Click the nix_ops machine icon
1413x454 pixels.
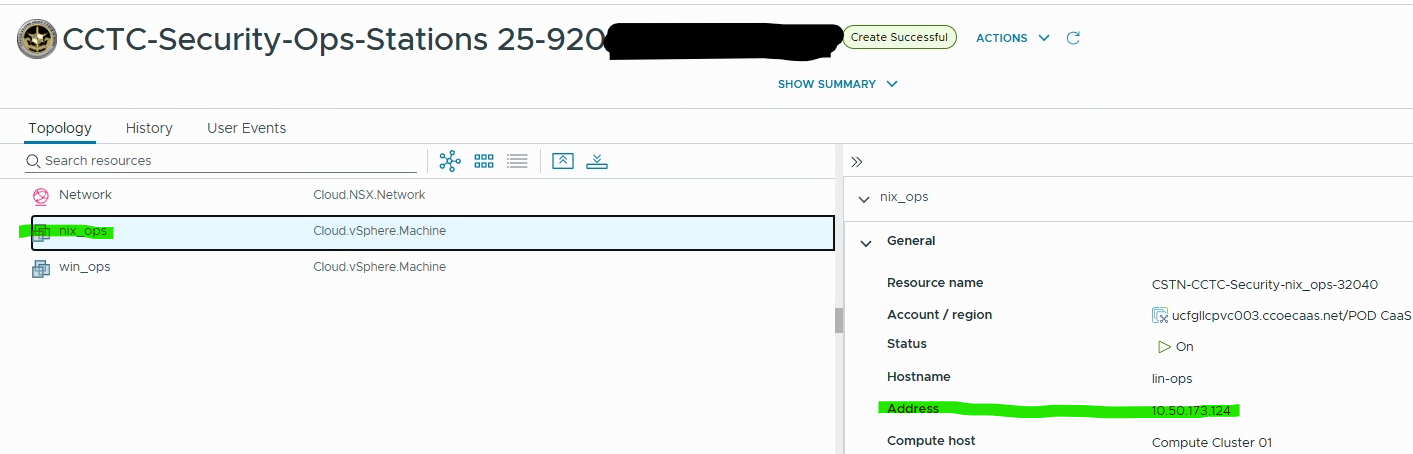(41, 232)
